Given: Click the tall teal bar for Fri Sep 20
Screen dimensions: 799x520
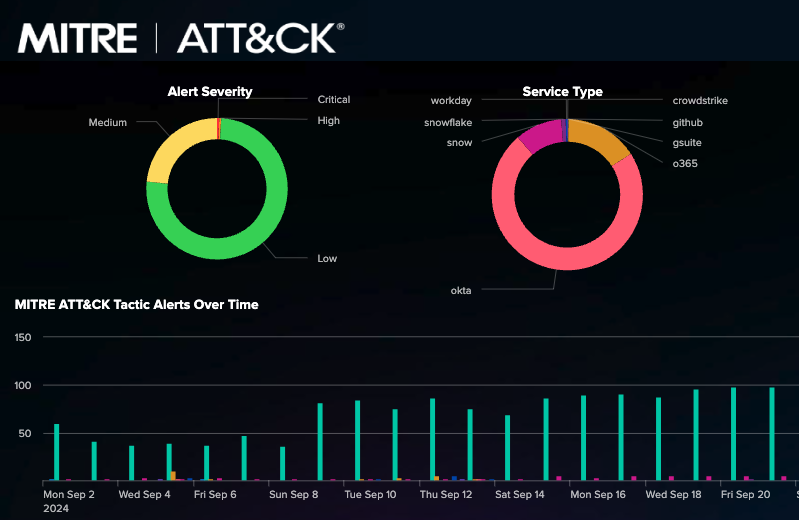Looking at the screenshot, I should click(x=733, y=434).
